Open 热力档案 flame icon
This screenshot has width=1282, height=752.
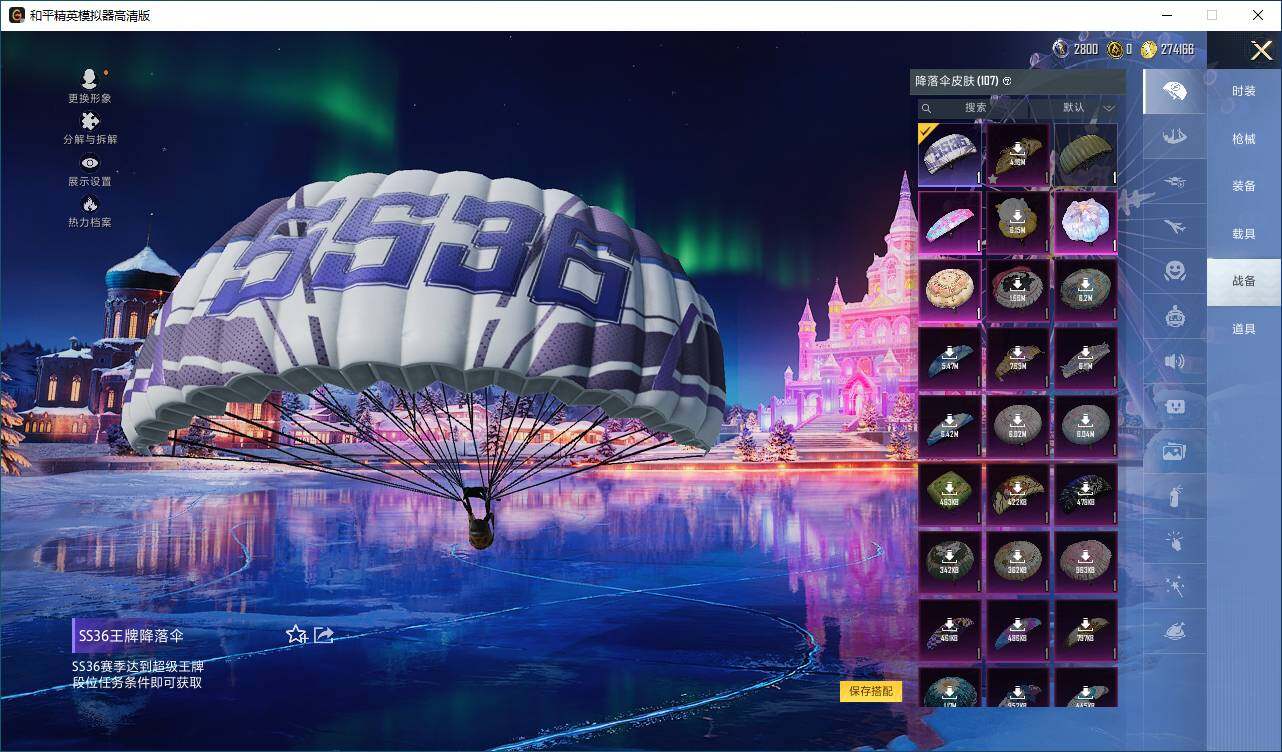90,204
